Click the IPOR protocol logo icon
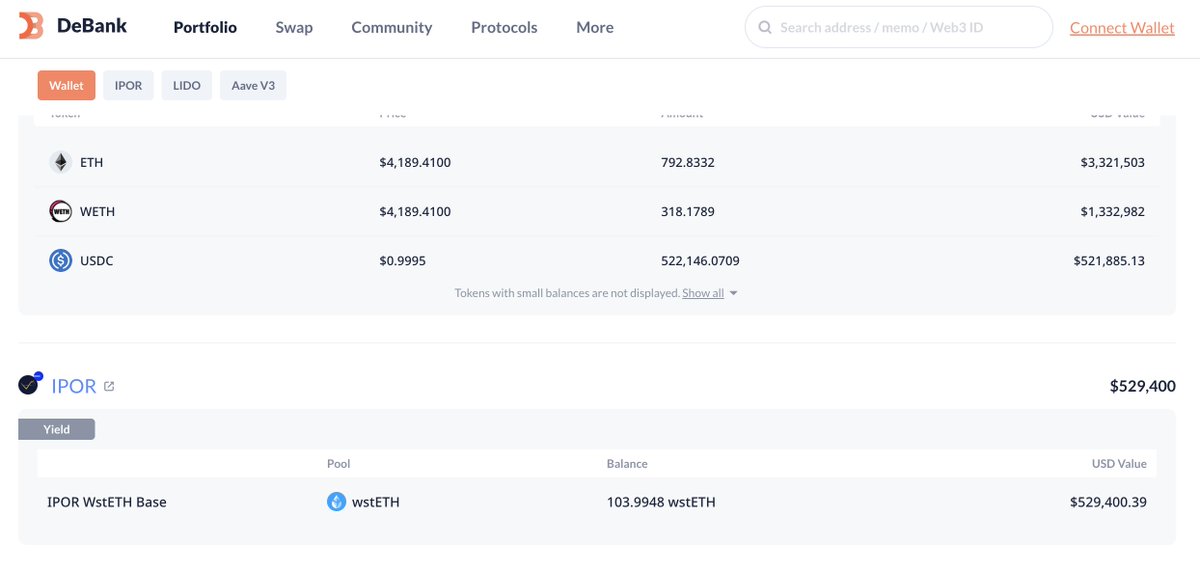1200x571 pixels. point(30,384)
